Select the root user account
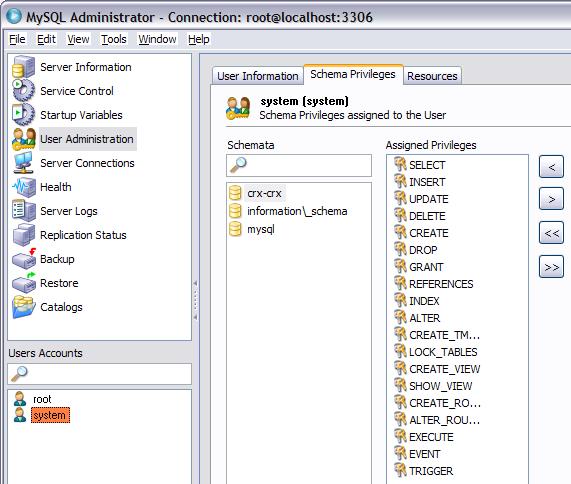This screenshot has width=571, height=484. point(42,399)
